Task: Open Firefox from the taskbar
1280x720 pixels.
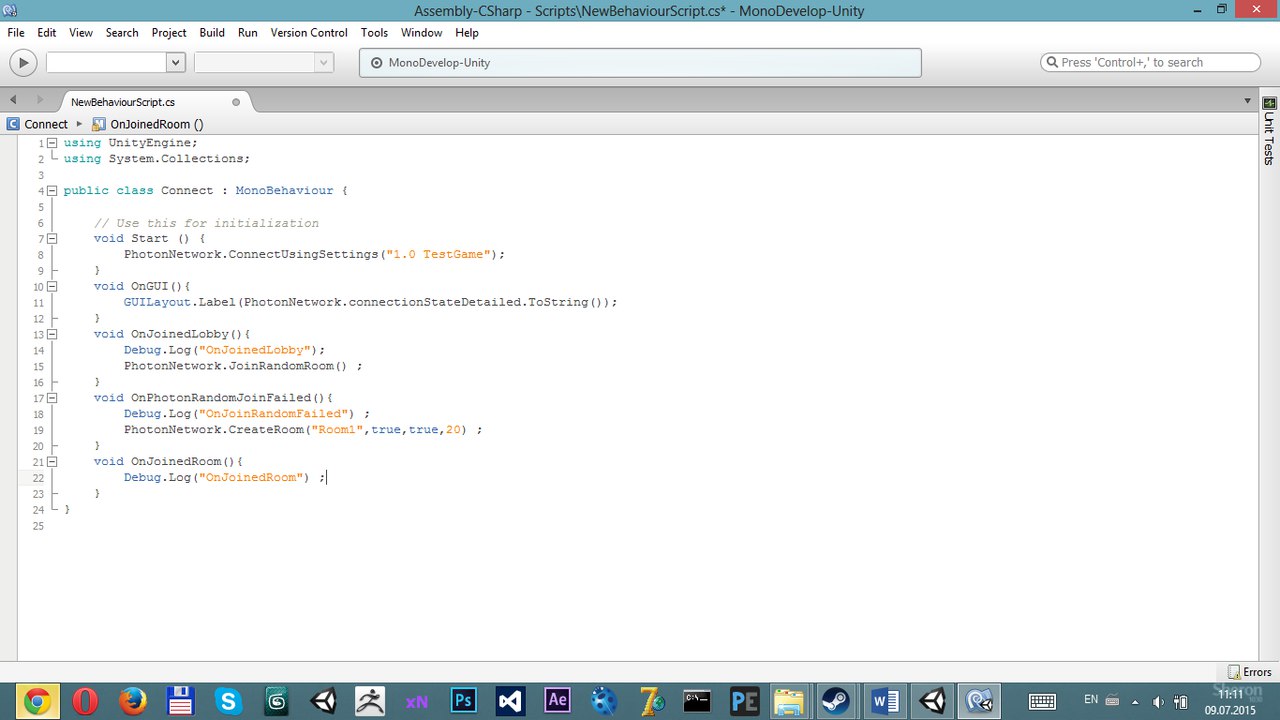Action: coord(133,701)
